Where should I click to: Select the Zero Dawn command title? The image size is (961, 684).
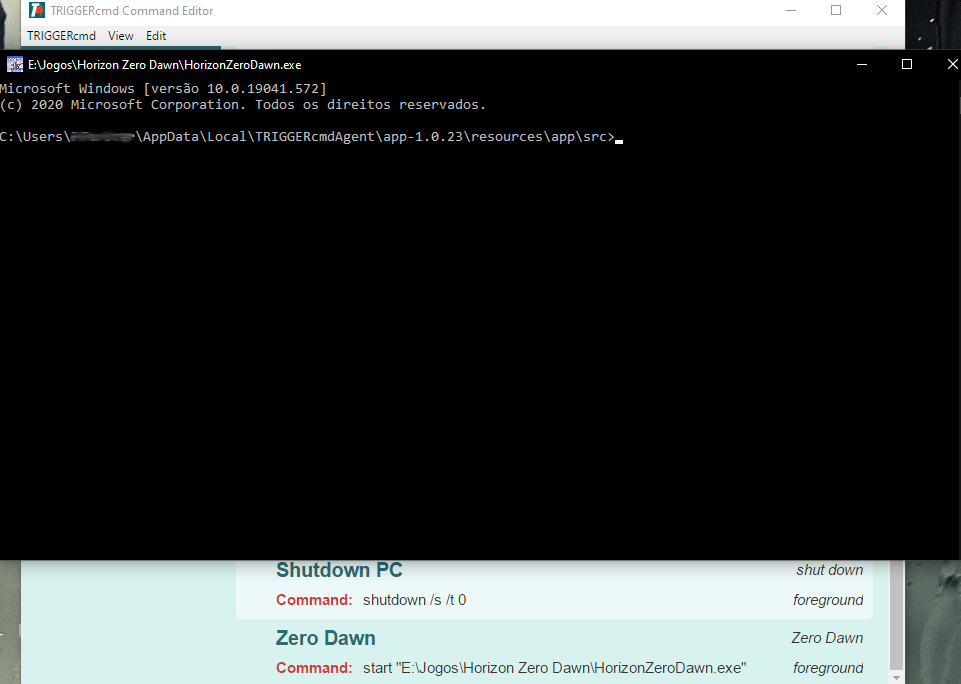(x=325, y=638)
